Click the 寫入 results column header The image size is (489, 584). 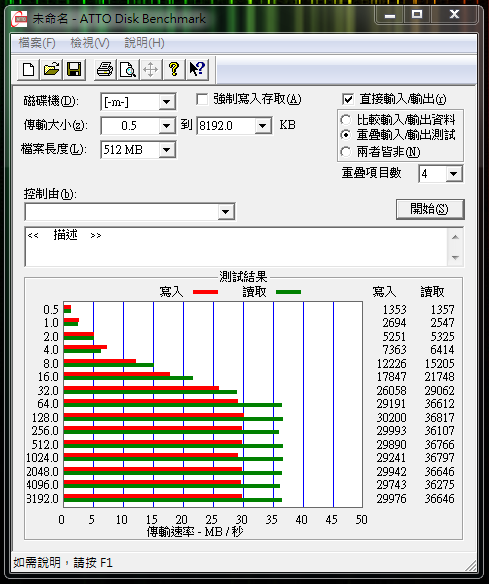click(x=384, y=292)
